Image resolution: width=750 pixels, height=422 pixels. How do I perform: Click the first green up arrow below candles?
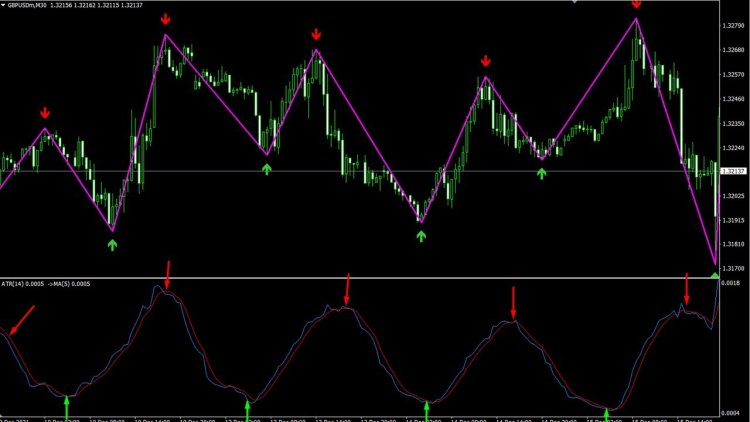tap(112, 245)
